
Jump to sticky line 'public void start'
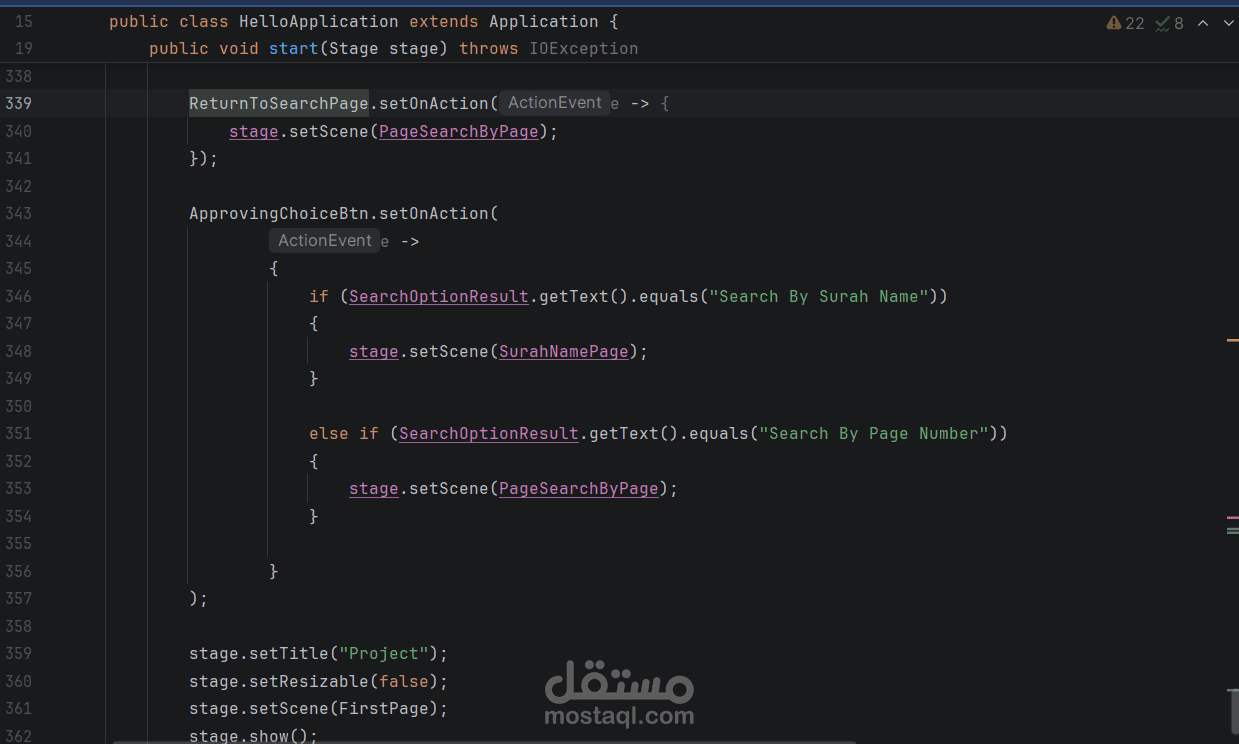point(393,48)
